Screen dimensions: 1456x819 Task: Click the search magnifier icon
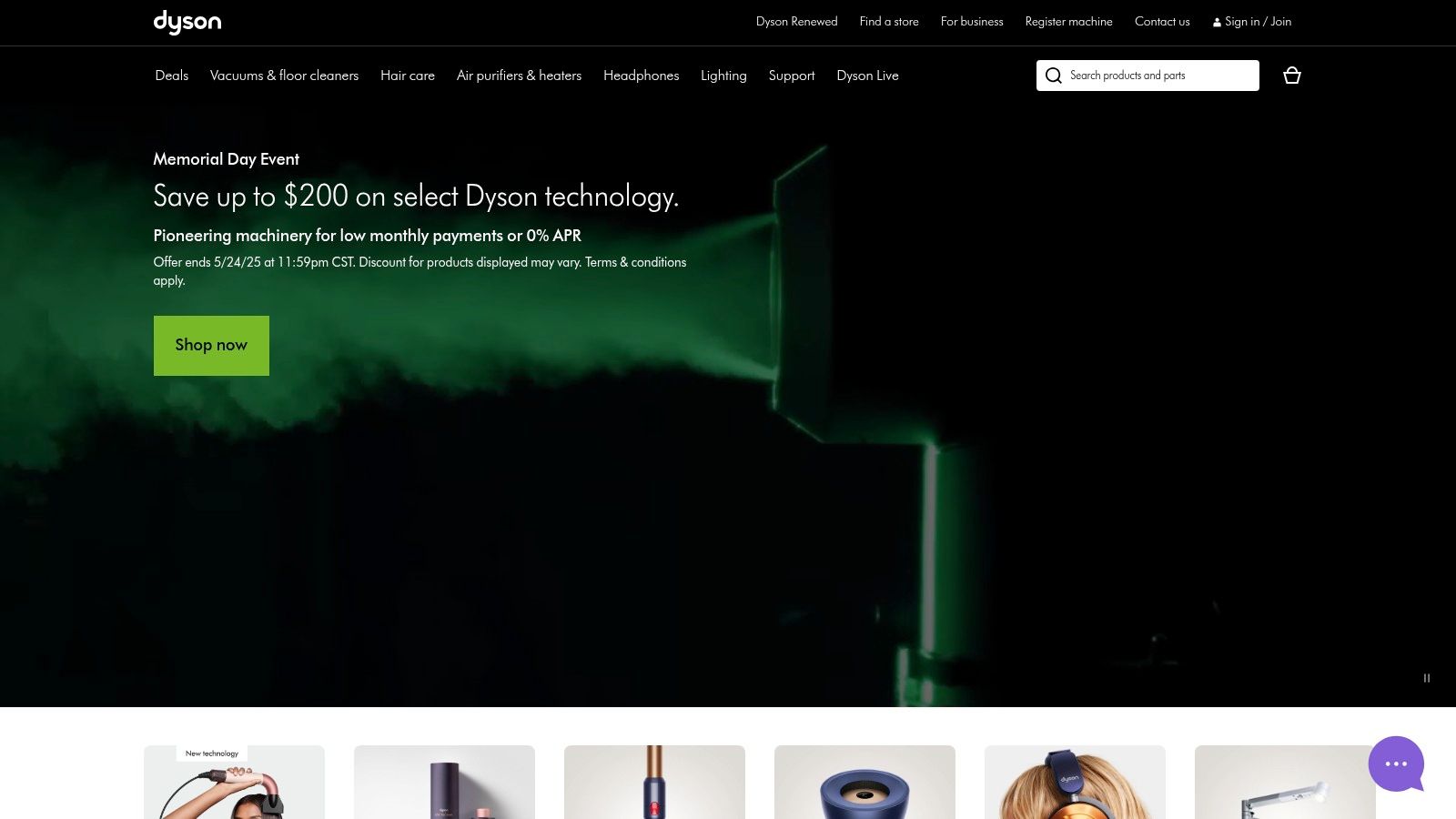click(1054, 76)
